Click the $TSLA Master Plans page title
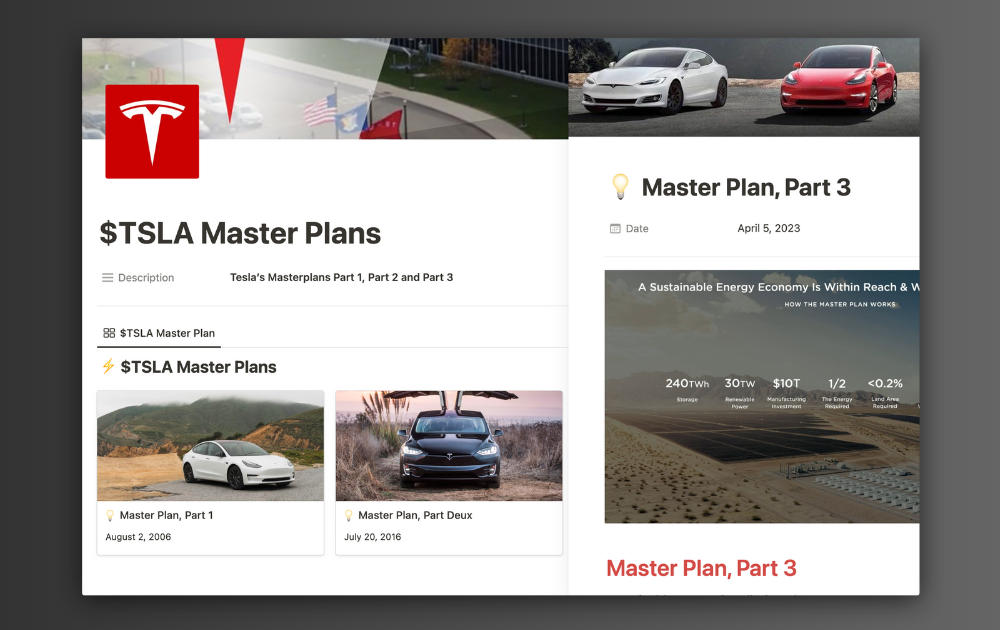 (240, 233)
